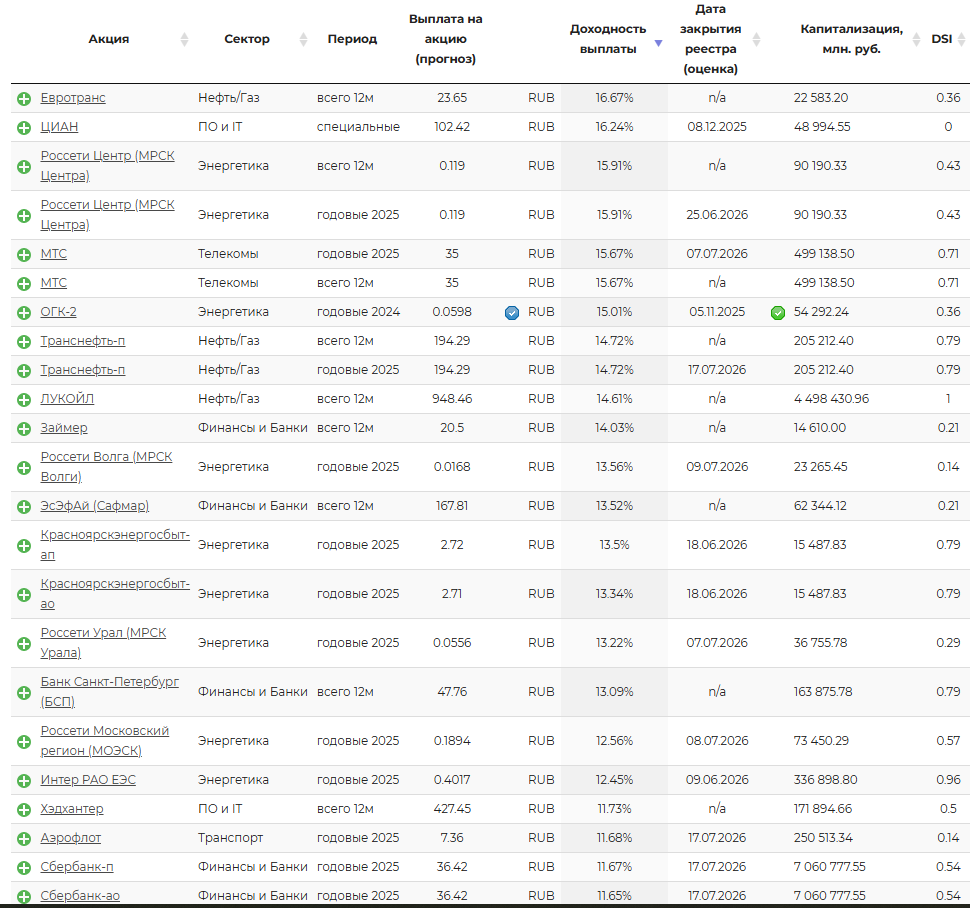The height and width of the screenshot is (908, 970).
Task: Expand the plus icon for Транснефть-п годовые 2025
Action: [24, 371]
